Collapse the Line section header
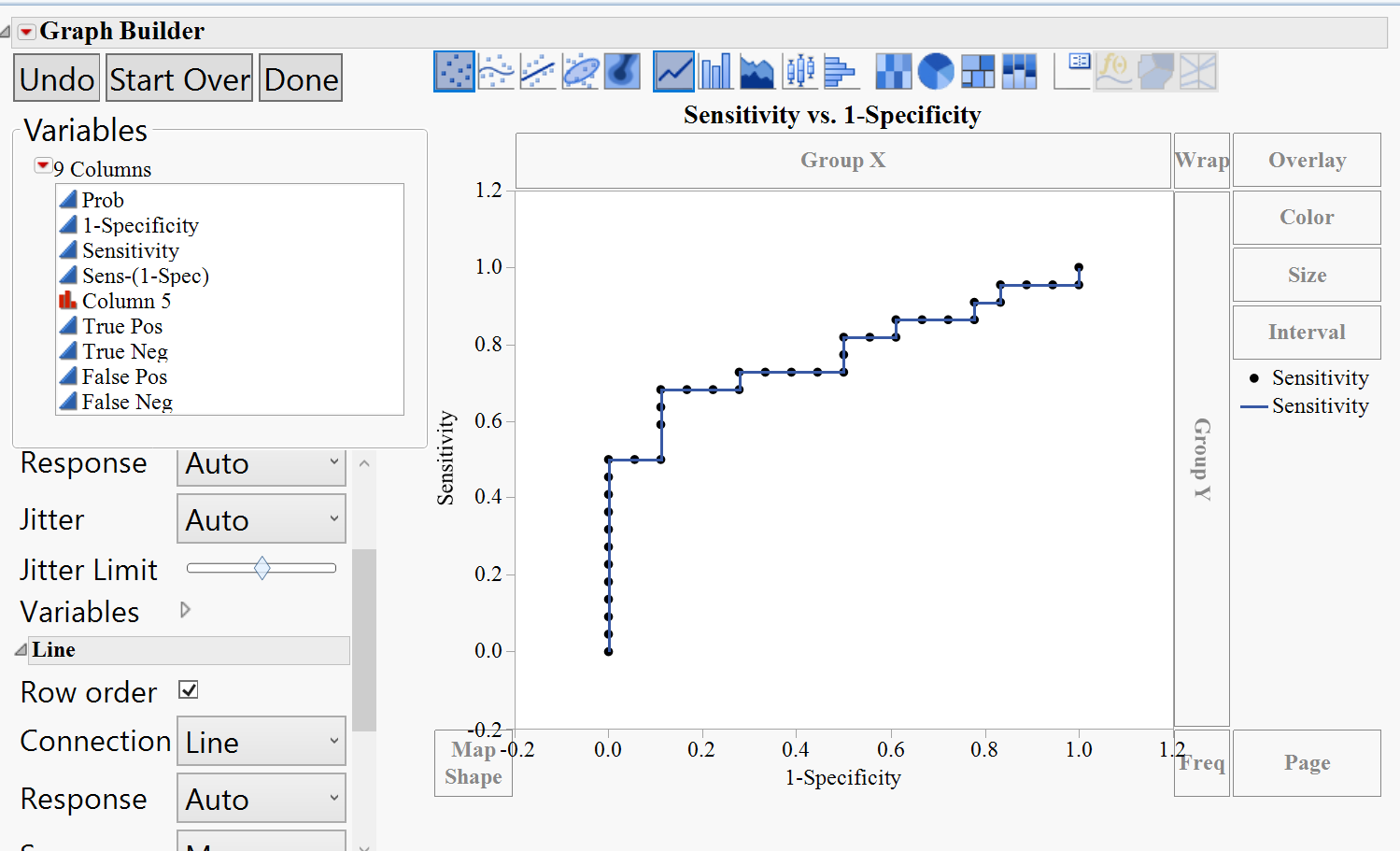Image resolution: width=1400 pixels, height=851 pixels. [x=22, y=649]
